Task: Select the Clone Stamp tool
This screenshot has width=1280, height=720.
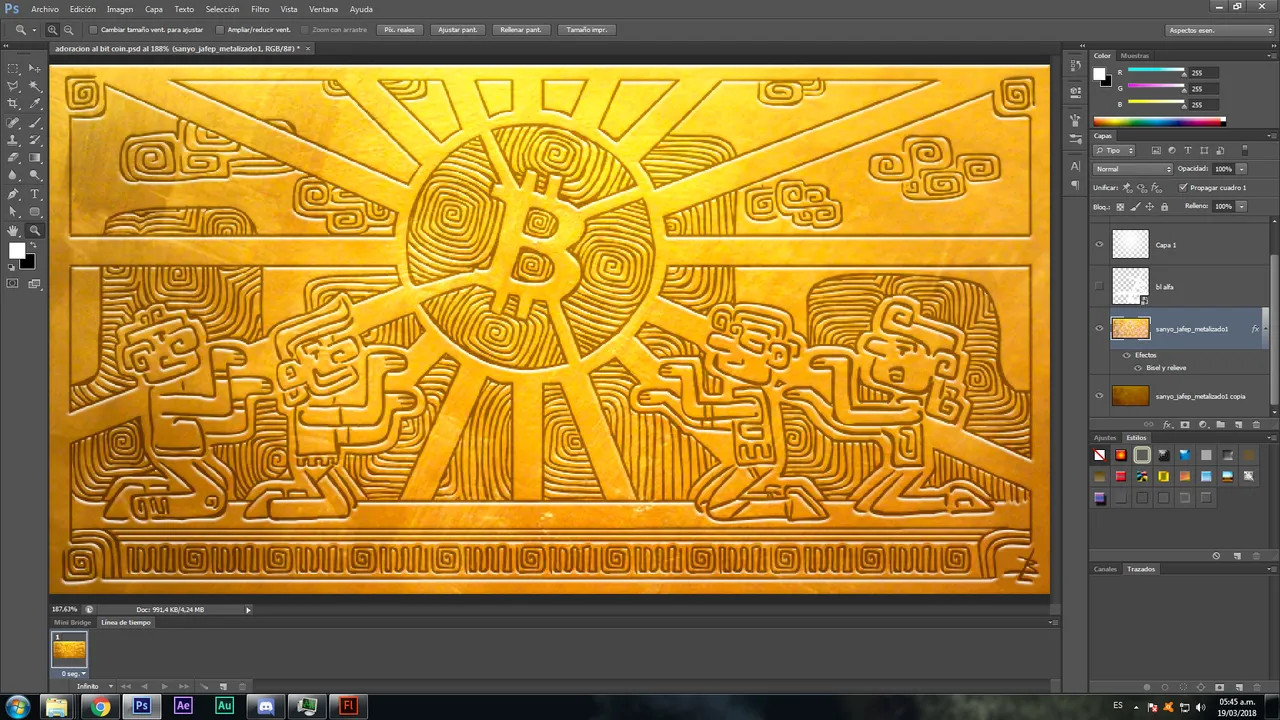Action: click(x=13, y=141)
